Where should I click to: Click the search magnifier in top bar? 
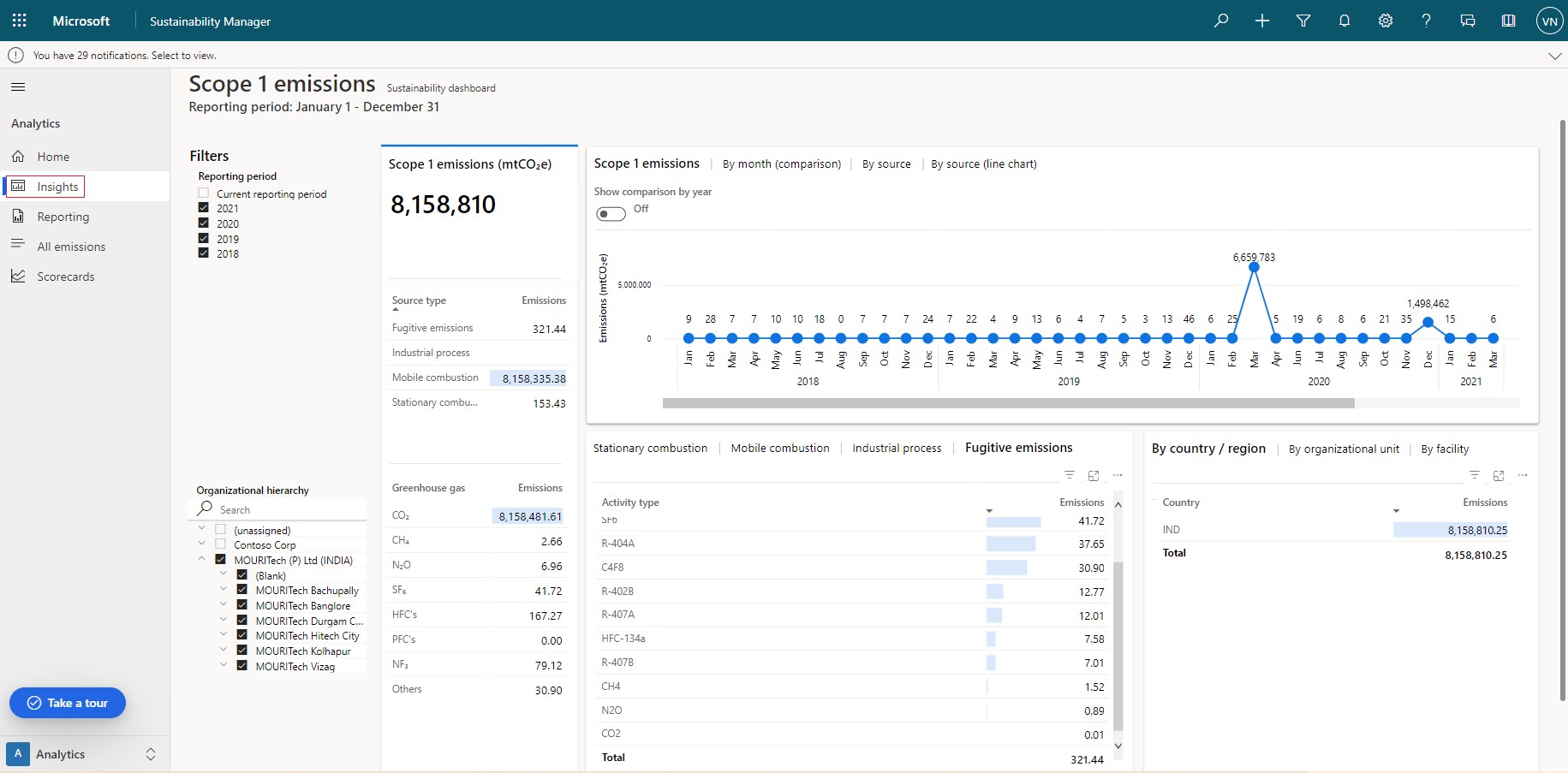click(1221, 21)
